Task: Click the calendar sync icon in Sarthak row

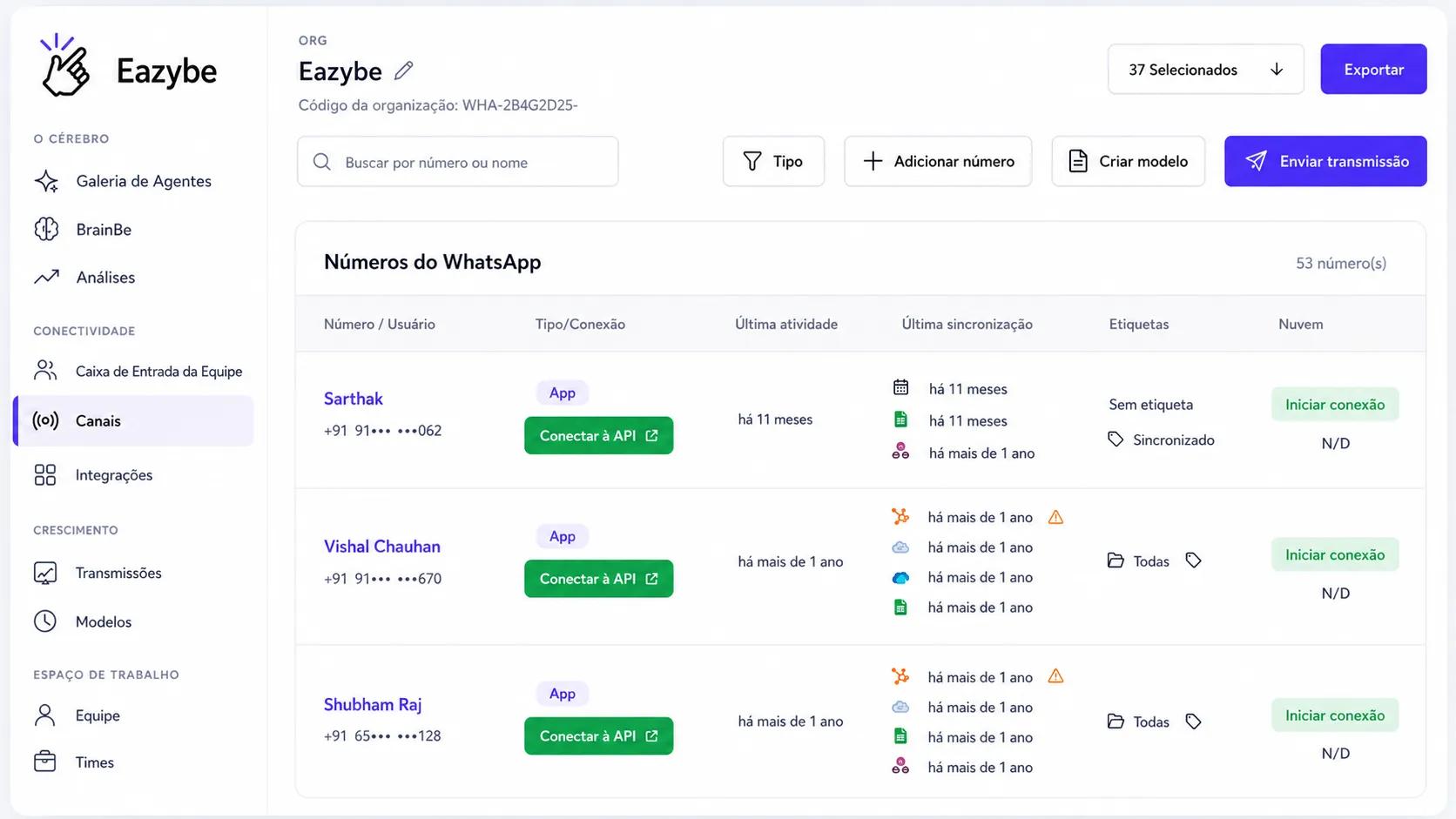Action: [900, 387]
